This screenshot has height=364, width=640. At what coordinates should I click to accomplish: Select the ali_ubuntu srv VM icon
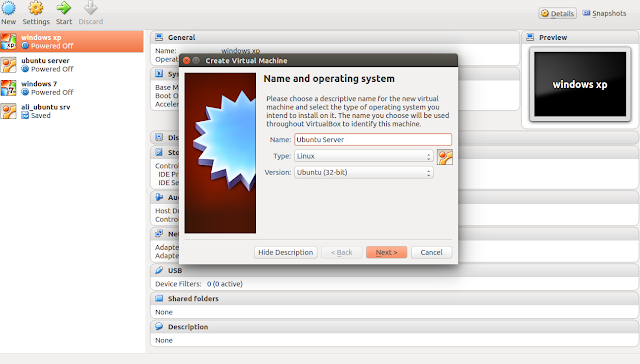point(9,111)
